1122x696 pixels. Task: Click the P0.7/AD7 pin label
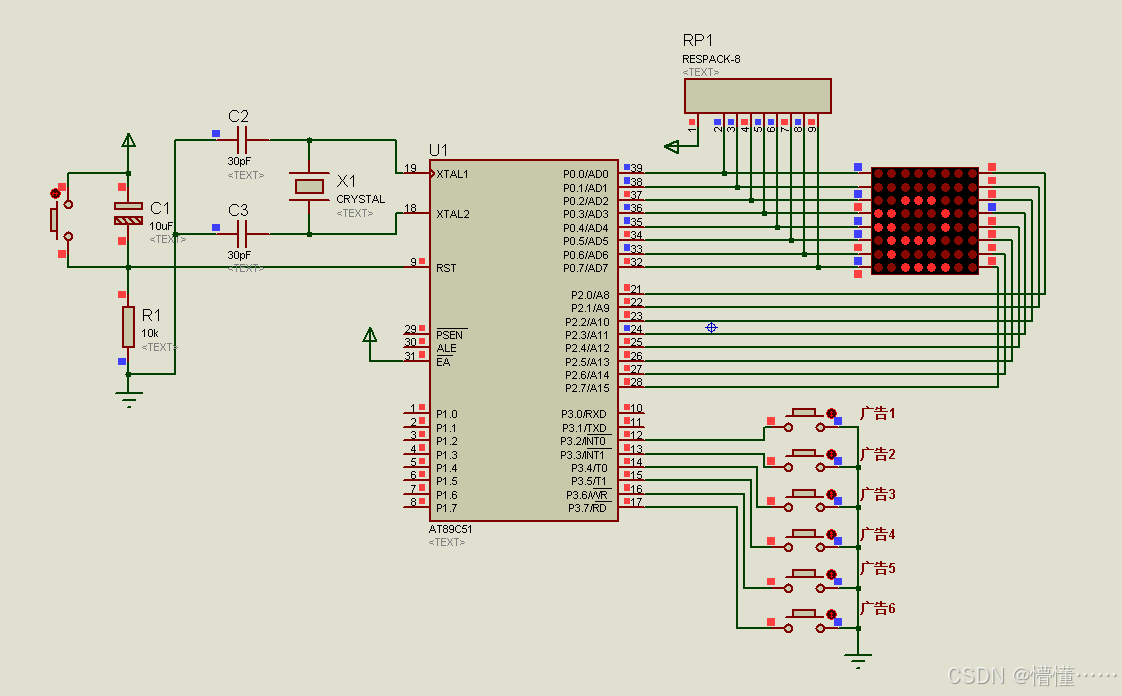[x=585, y=268]
